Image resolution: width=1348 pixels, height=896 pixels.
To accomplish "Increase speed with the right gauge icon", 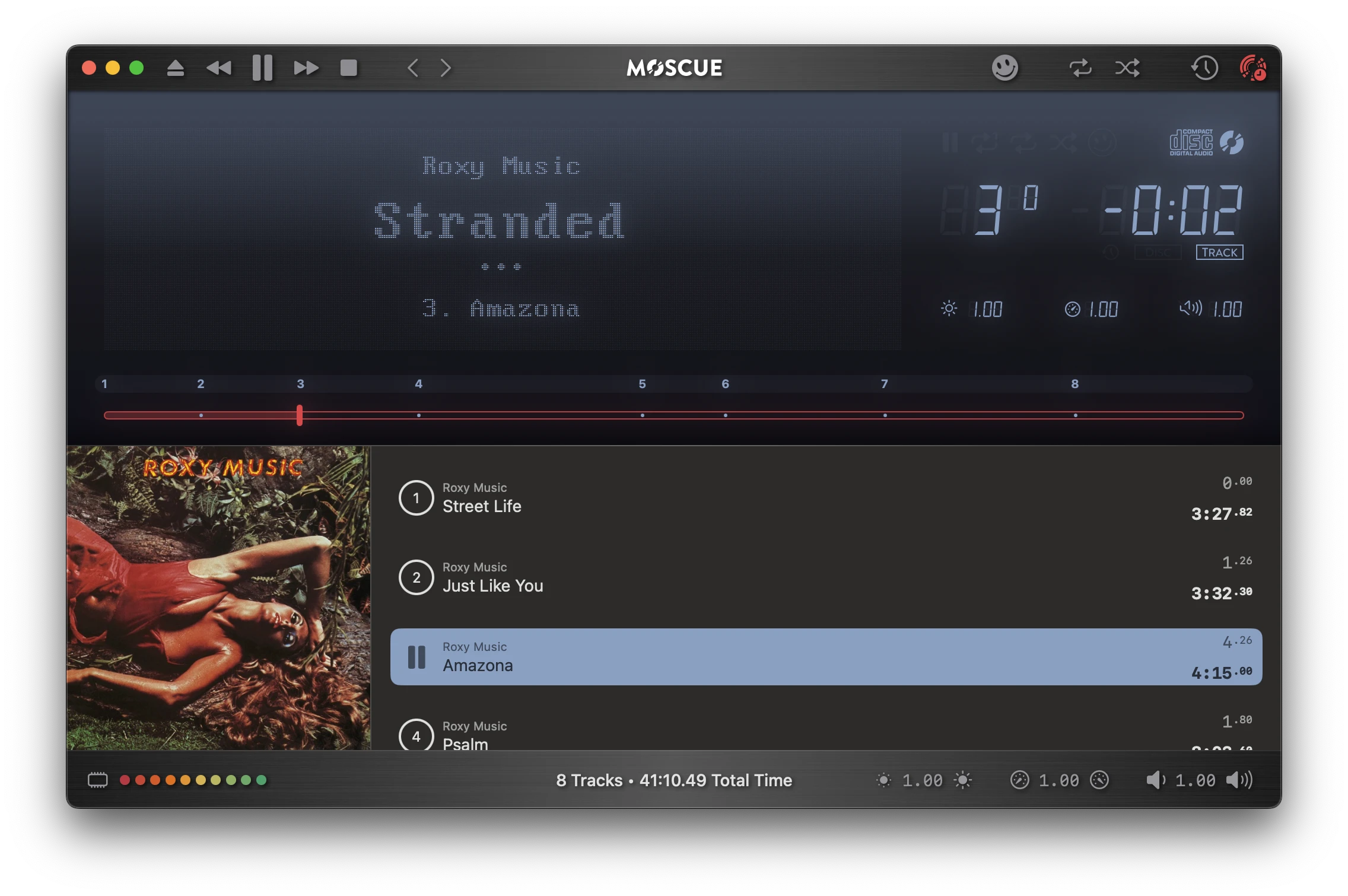I will pos(1099,780).
